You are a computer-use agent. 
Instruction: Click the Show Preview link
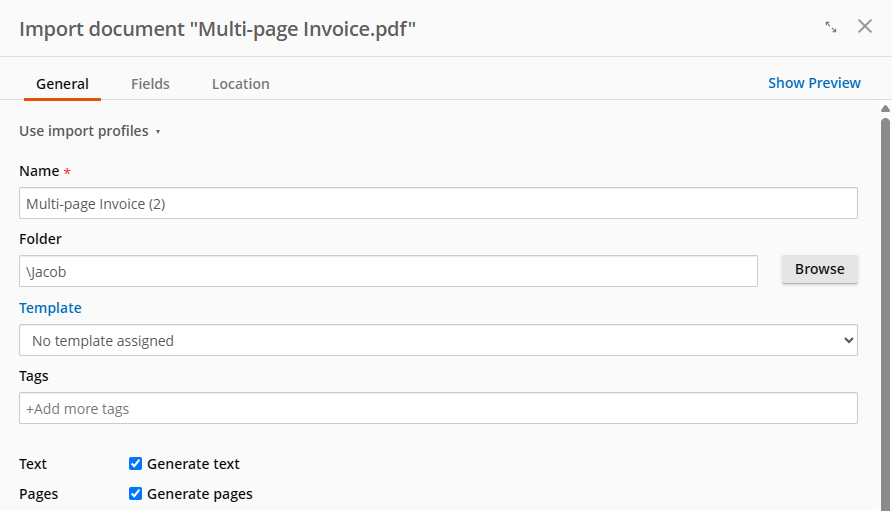tap(814, 83)
